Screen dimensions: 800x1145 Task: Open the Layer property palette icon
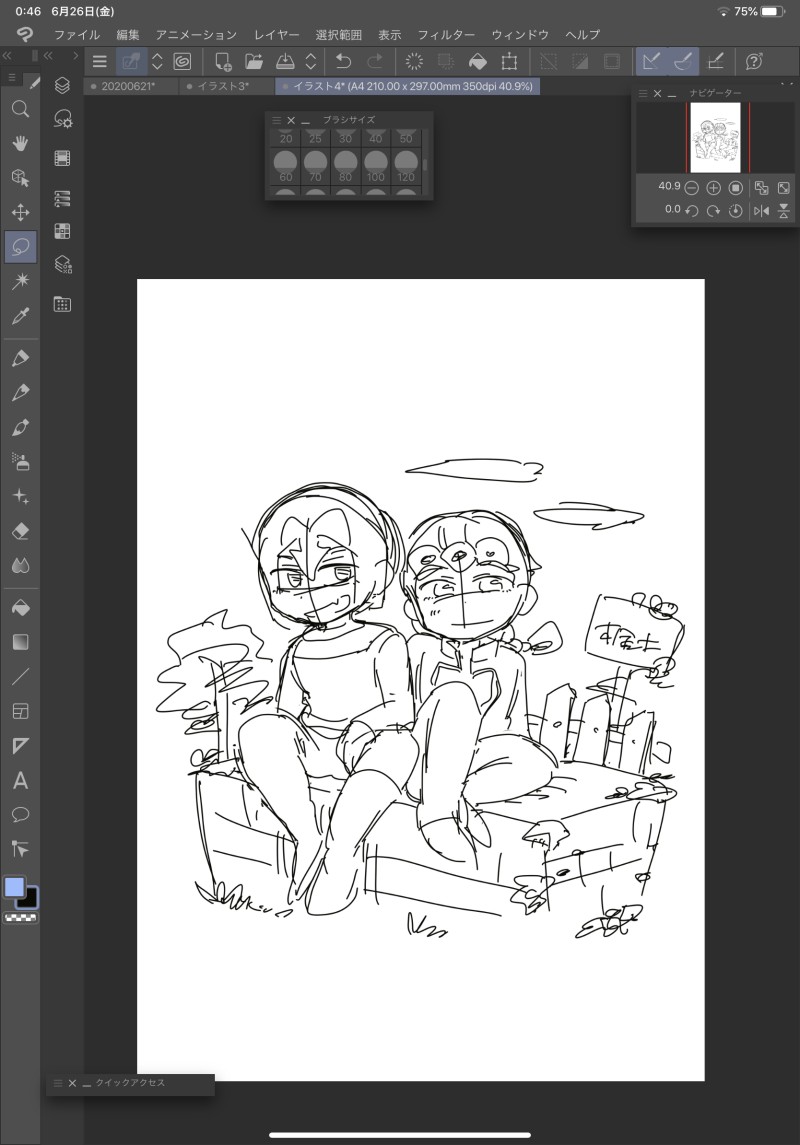[62, 198]
